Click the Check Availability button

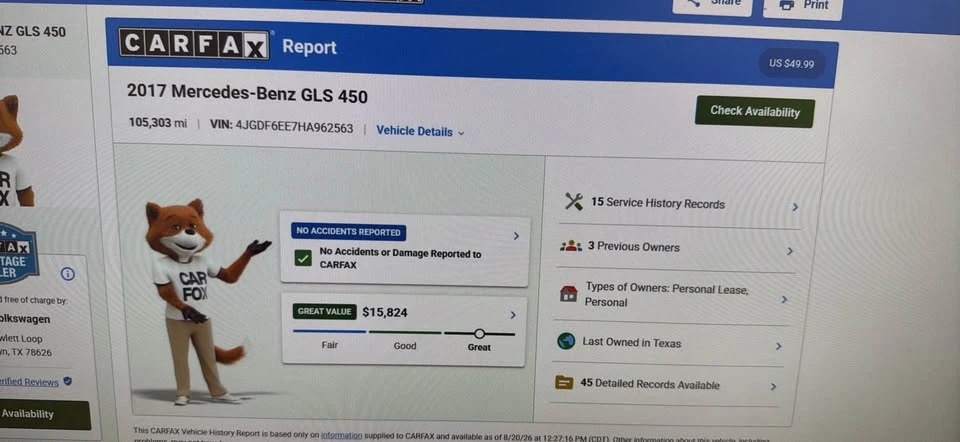pyautogui.click(x=755, y=111)
